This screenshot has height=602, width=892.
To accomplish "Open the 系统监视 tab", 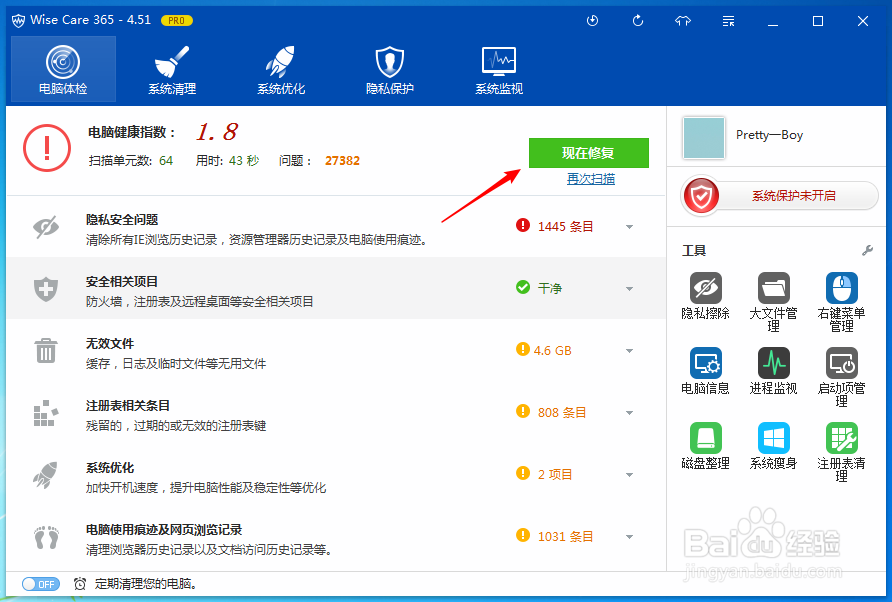I will pyautogui.click(x=499, y=69).
